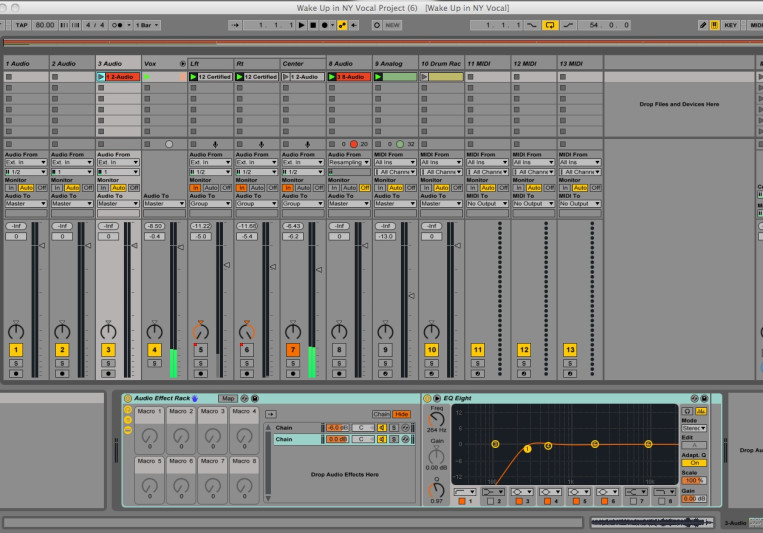This screenshot has height=533, width=763.
Task: Click the EQ Eight Freq knob
Action: pyautogui.click(x=436, y=418)
